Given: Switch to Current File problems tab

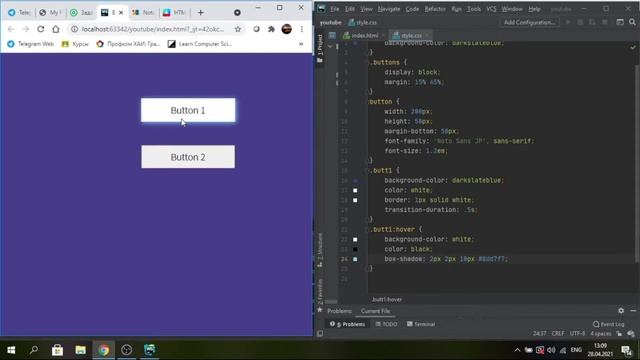Looking at the screenshot, I should [x=376, y=311].
